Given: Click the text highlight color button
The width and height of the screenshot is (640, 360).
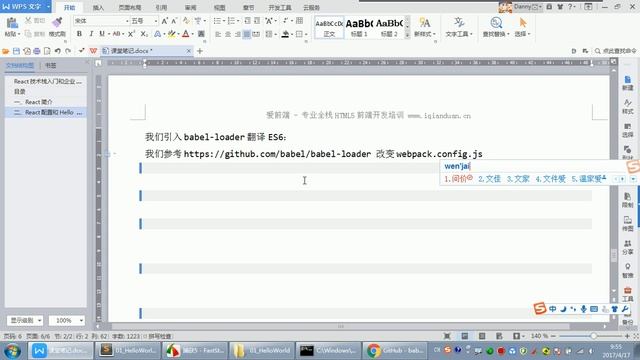Looking at the screenshot, I should click(x=171, y=34).
